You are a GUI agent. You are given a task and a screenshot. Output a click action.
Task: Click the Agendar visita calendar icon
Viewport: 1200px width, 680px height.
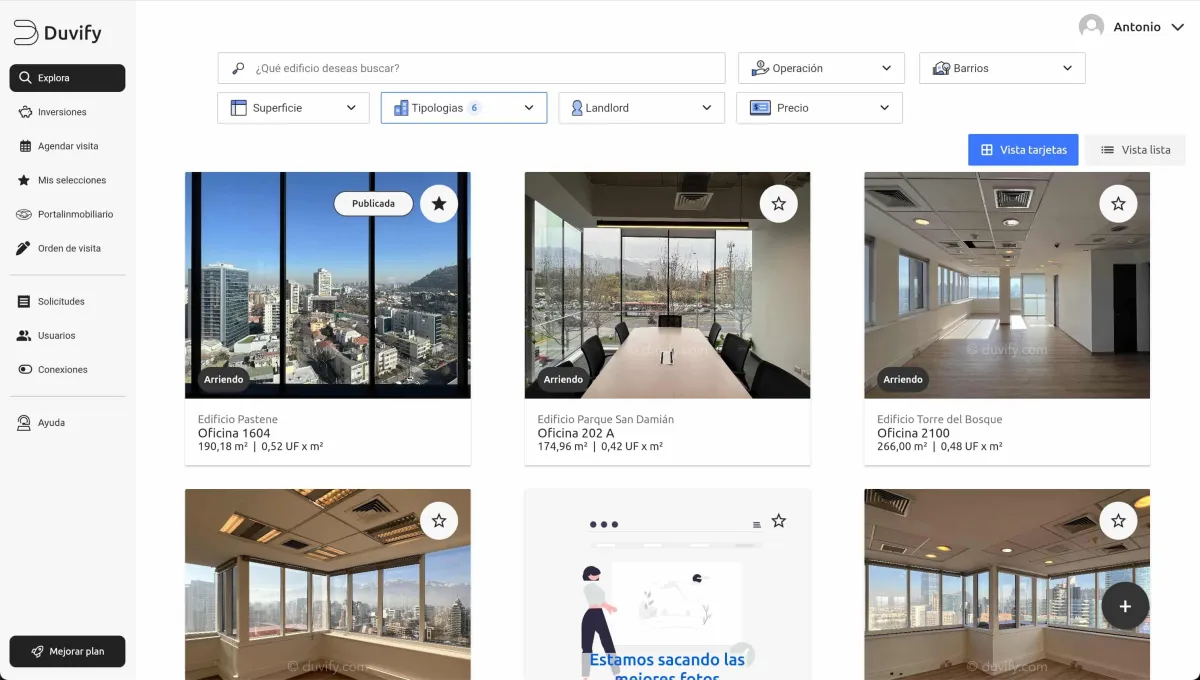(x=24, y=146)
